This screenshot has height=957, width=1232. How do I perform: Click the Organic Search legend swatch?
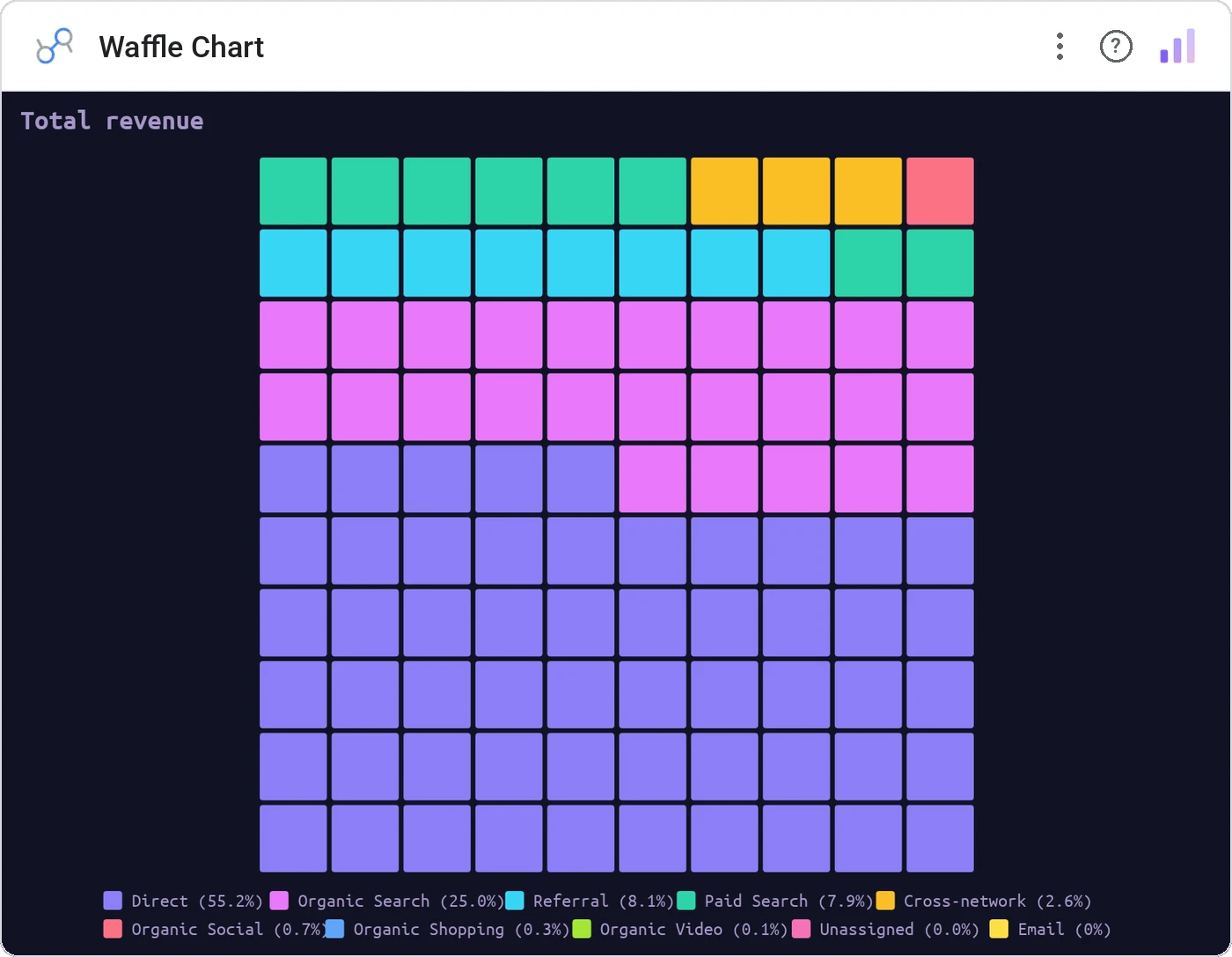(279, 901)
